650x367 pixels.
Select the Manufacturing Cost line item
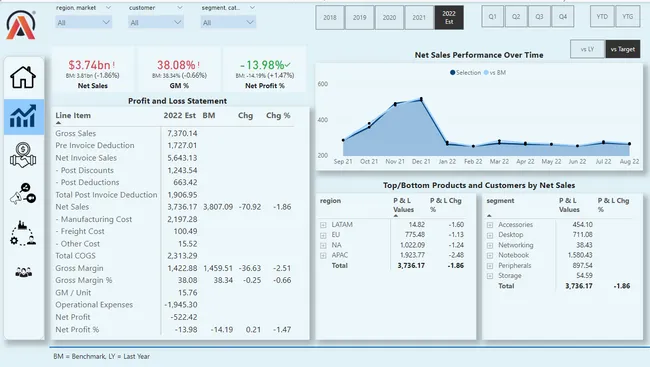point(94,219)
